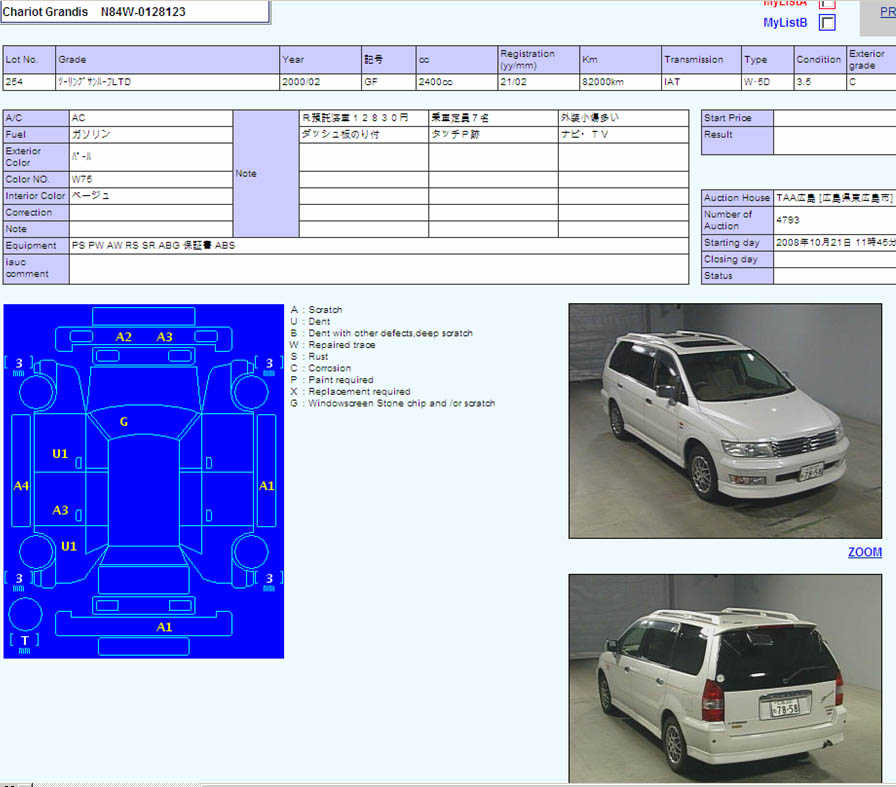Select mileage 82000km cell
The height and width of the screenshot is (787, 896).
[620, 82]
